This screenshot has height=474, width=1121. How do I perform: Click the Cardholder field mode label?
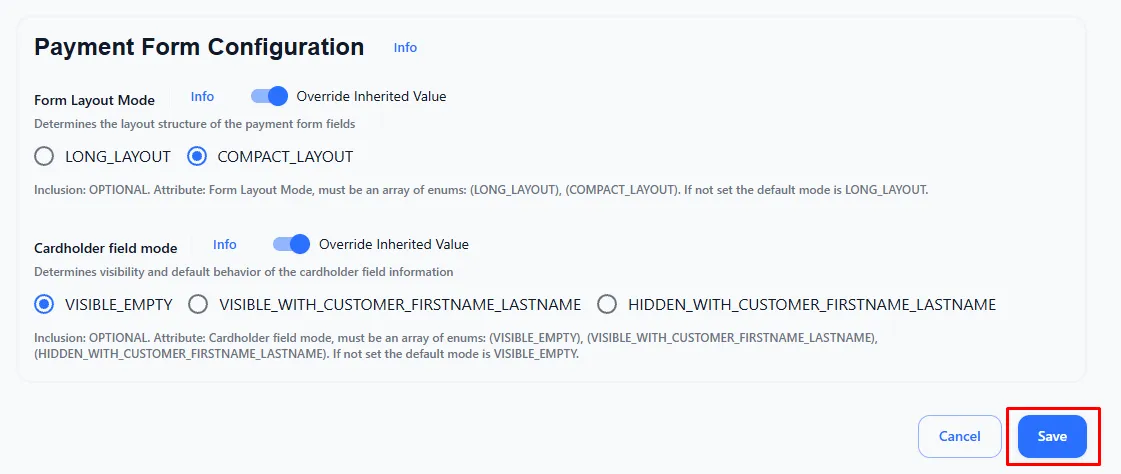(x=106, y=248)
